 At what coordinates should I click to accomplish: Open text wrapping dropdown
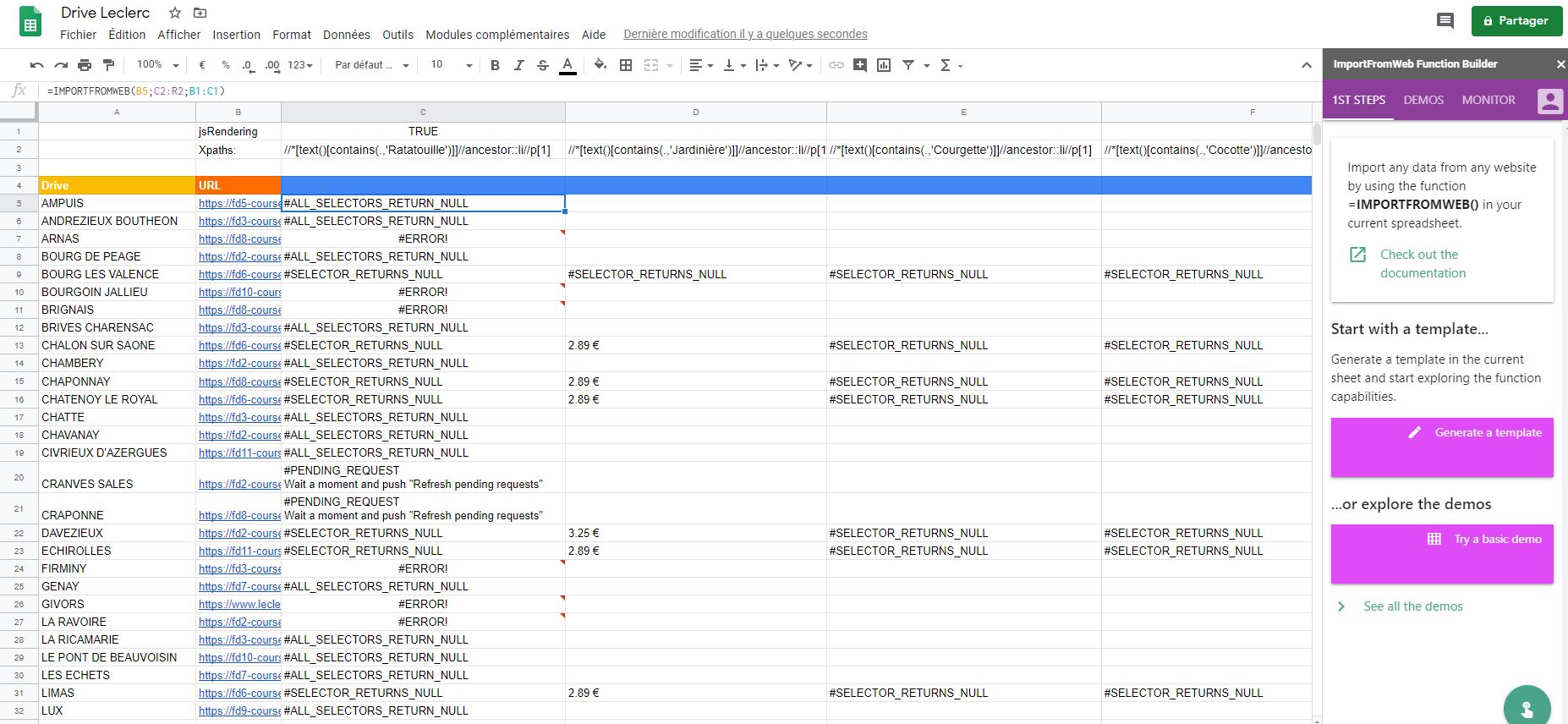click(x=767, y=65)
